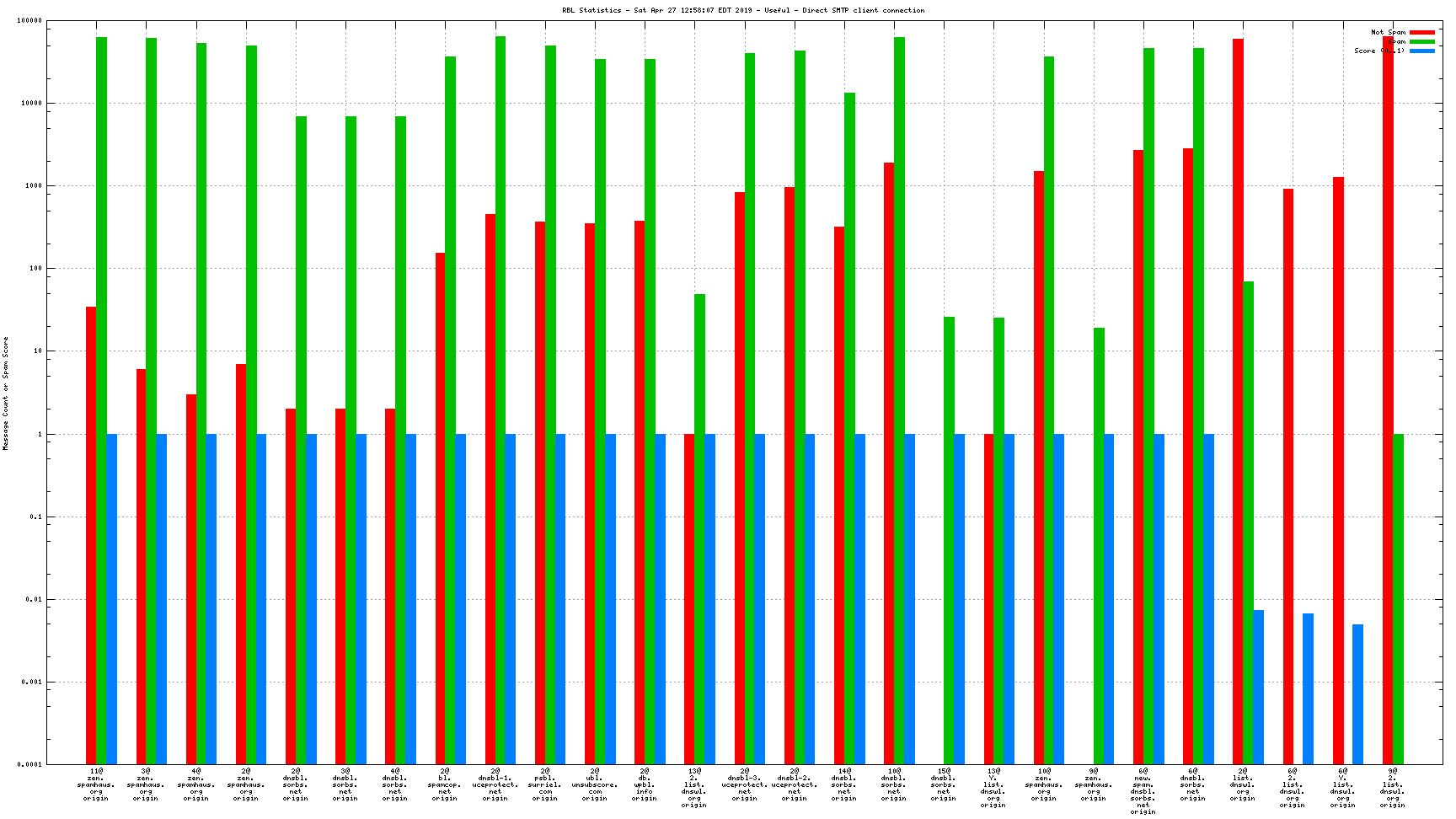Click the dnsbl-1.uceprotect.net axis label

pos(495,784)
